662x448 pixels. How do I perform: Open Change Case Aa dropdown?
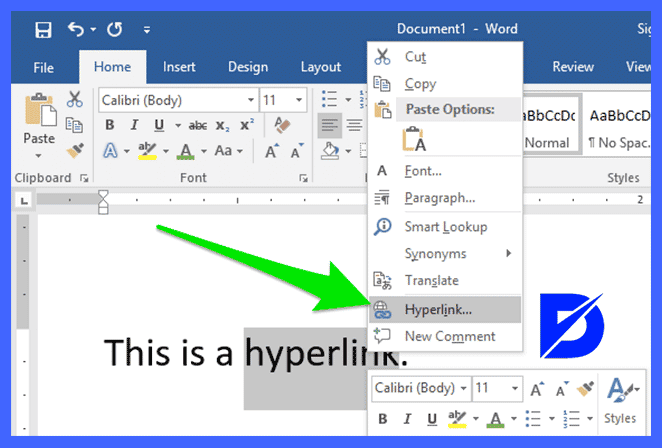click(x=228, y=151)
